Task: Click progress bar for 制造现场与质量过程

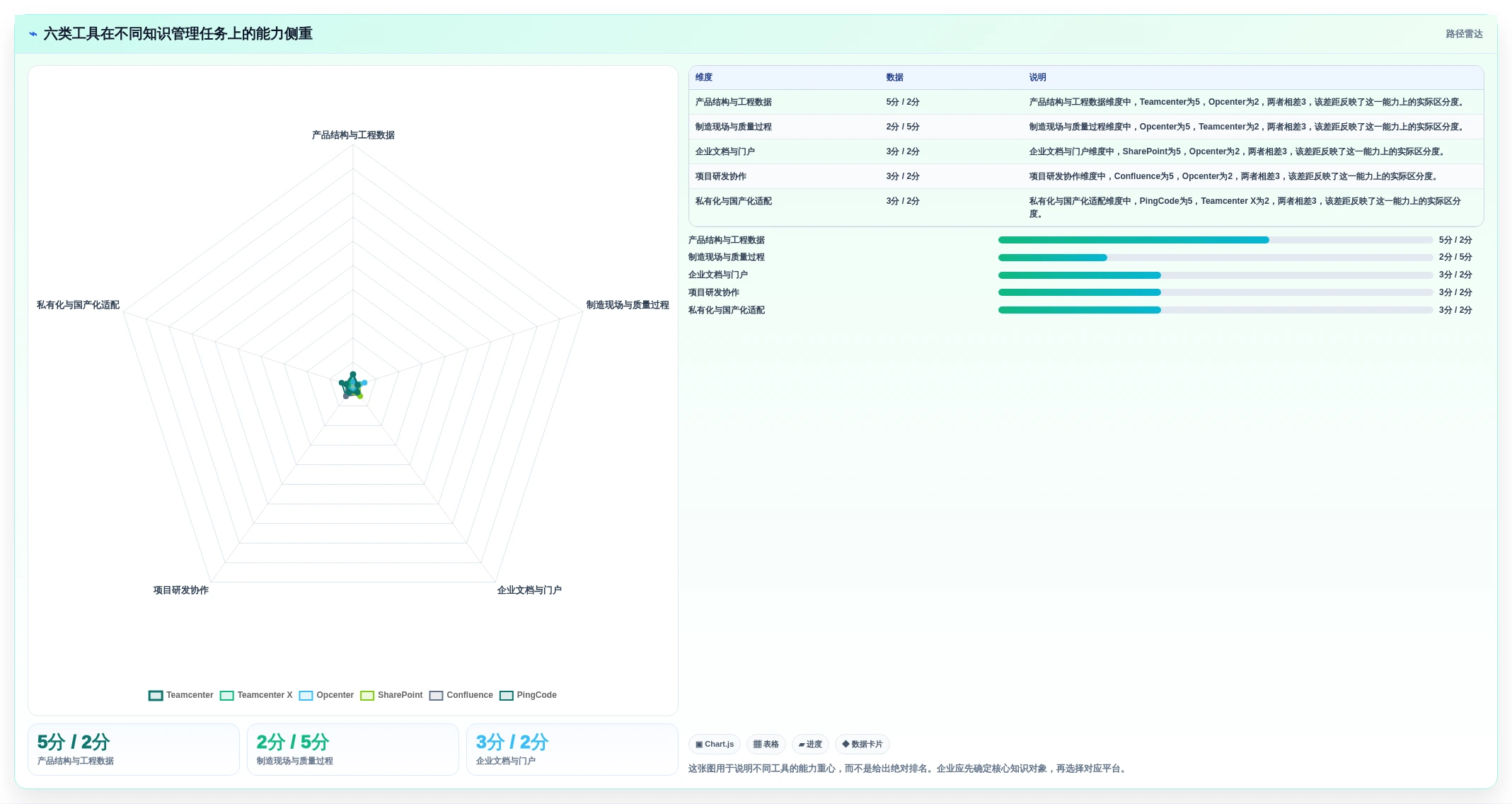Action: [1216, 258]
